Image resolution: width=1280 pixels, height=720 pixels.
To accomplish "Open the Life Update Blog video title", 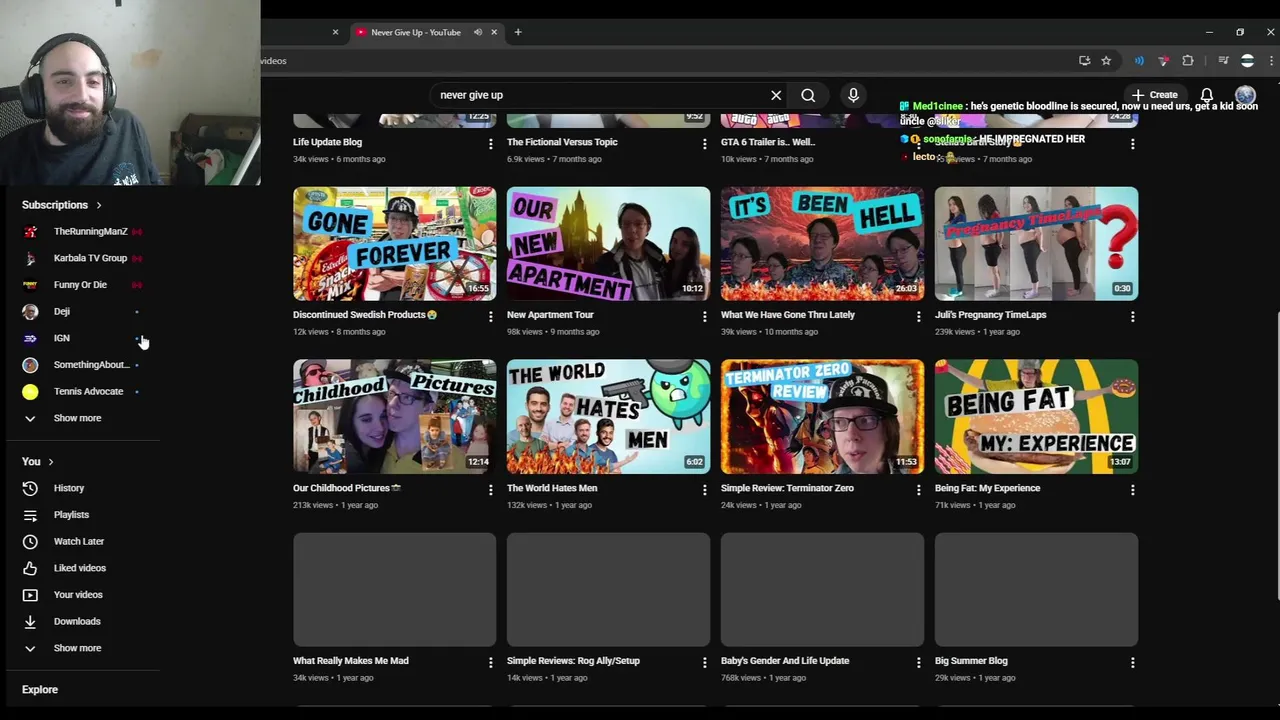I will (x=327, y=142).
